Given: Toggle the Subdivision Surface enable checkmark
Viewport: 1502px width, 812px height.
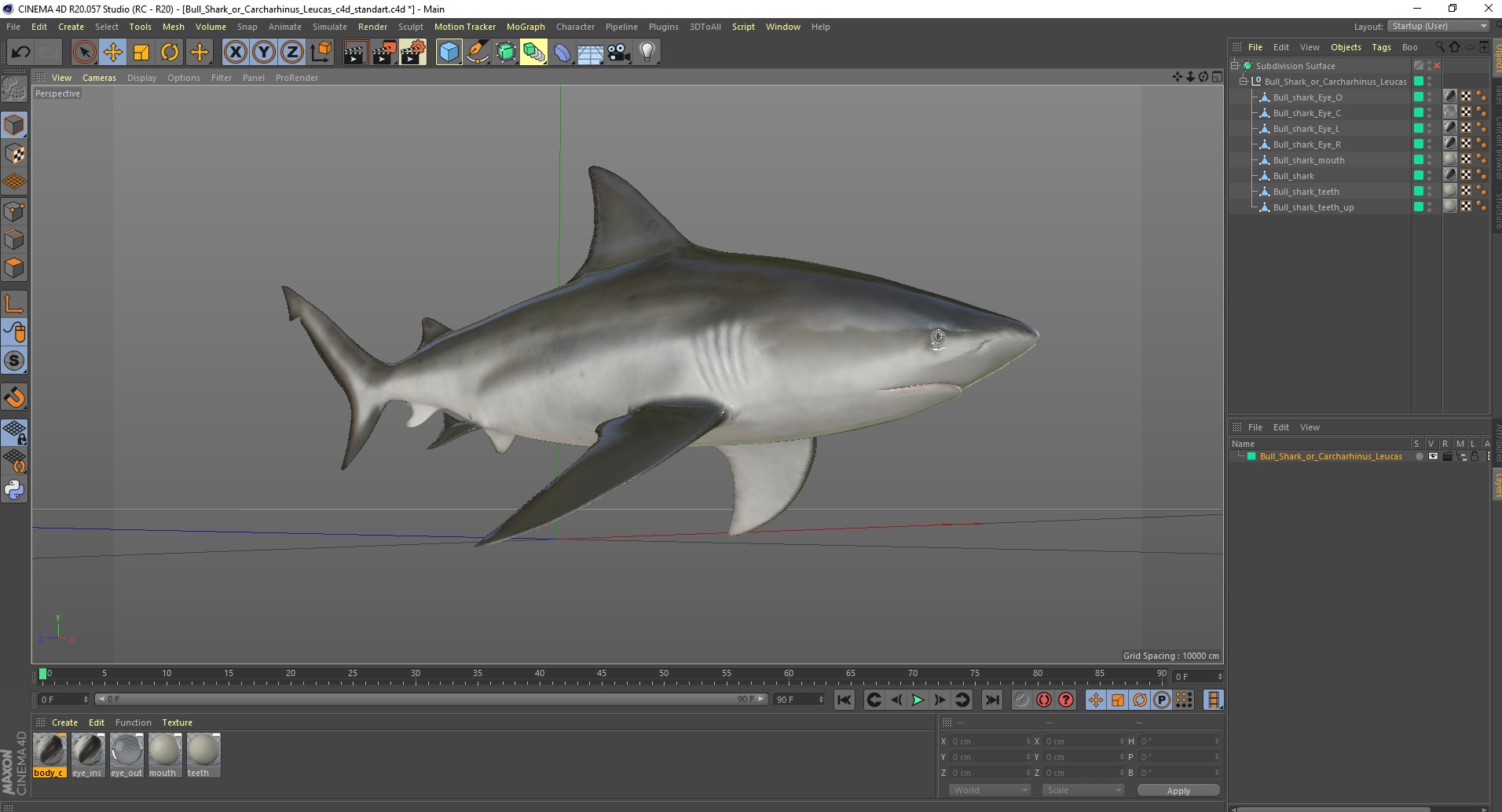Looking at the screenshot, I should coord(1437,66).
